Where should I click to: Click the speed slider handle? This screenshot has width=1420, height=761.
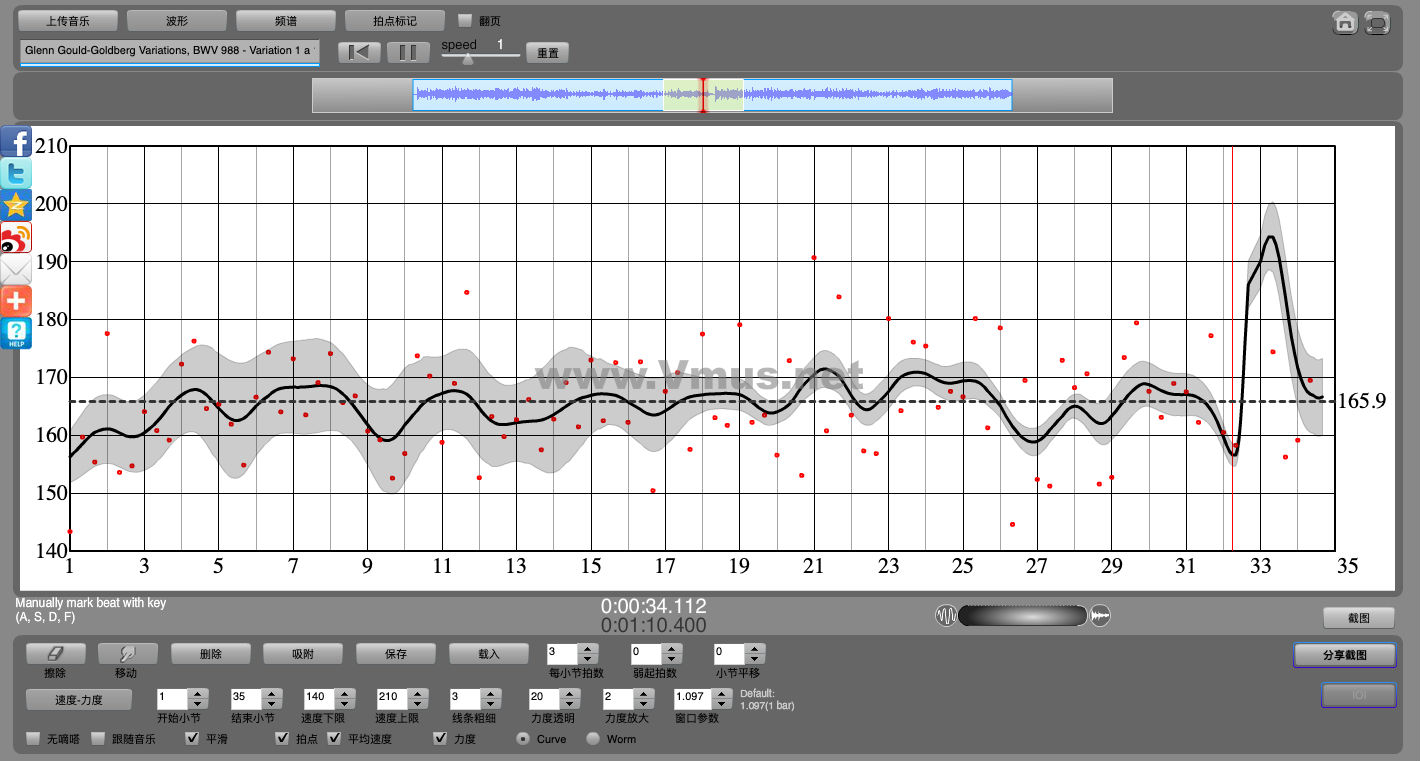[467, 58]
